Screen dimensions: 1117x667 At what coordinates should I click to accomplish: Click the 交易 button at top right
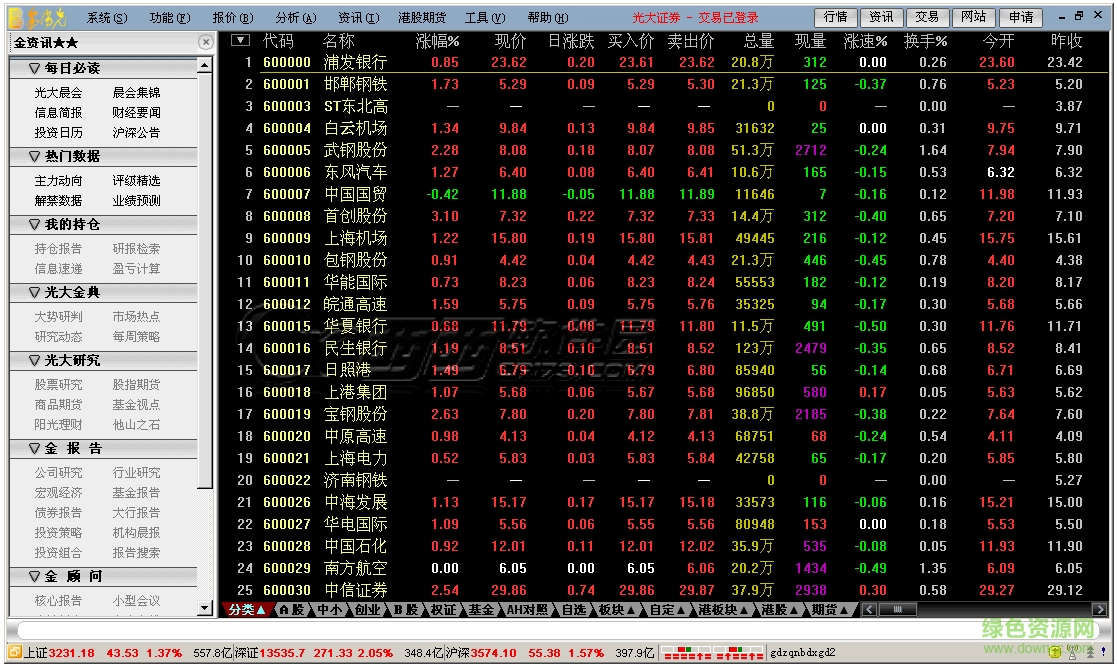tap(926, 17)
